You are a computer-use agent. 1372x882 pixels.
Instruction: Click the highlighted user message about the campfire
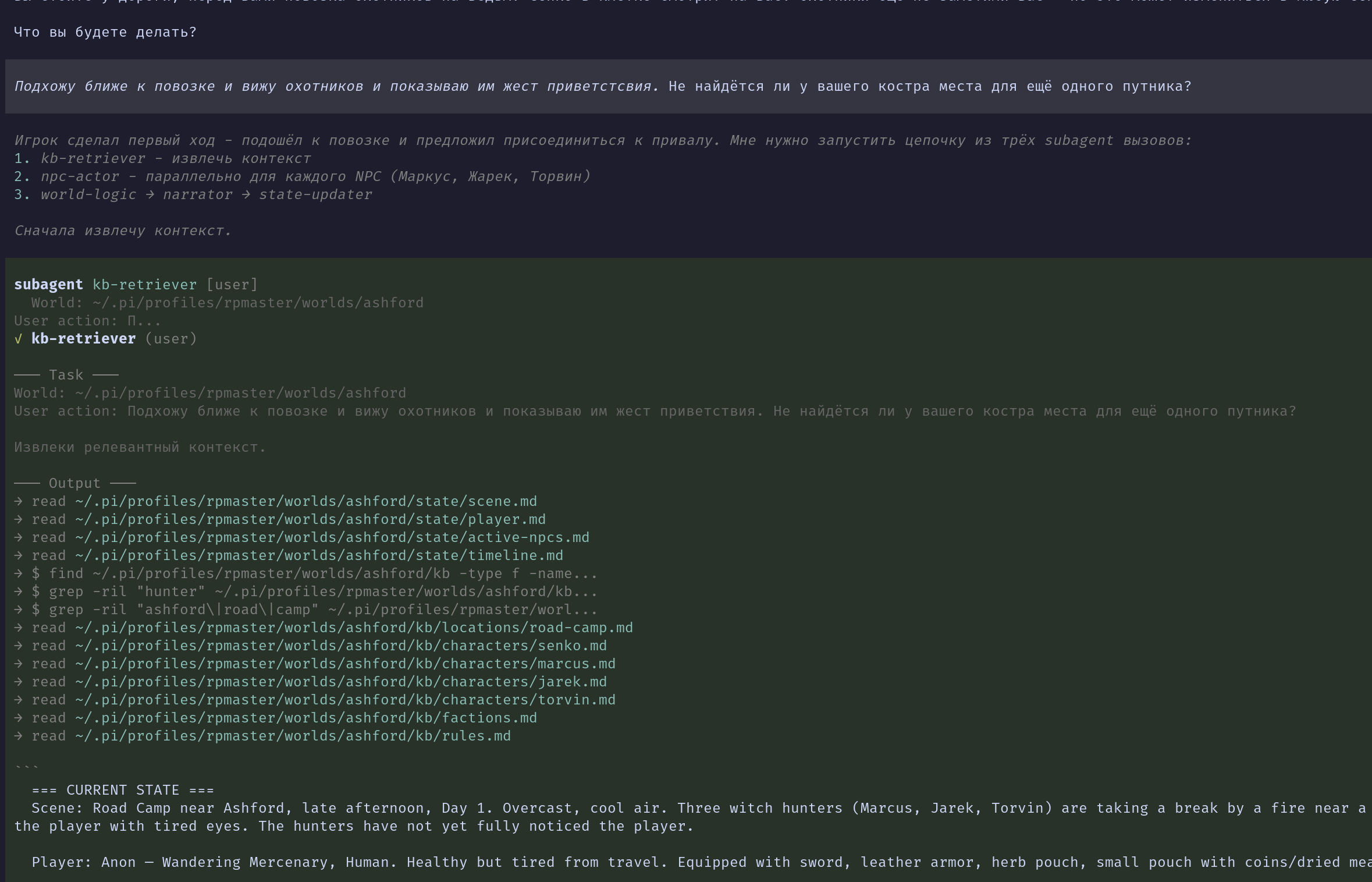602,86
